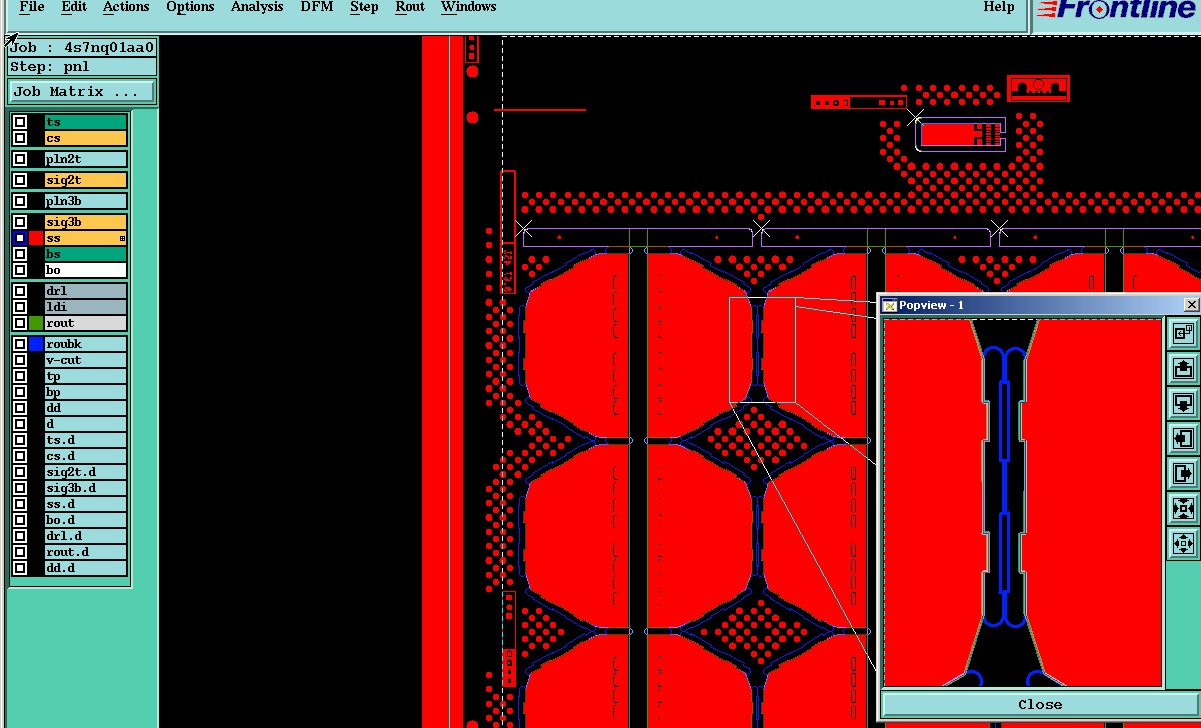This screenshot has width=1201, height=728.
Task: Open the Help menu
Action: [999, 7]
